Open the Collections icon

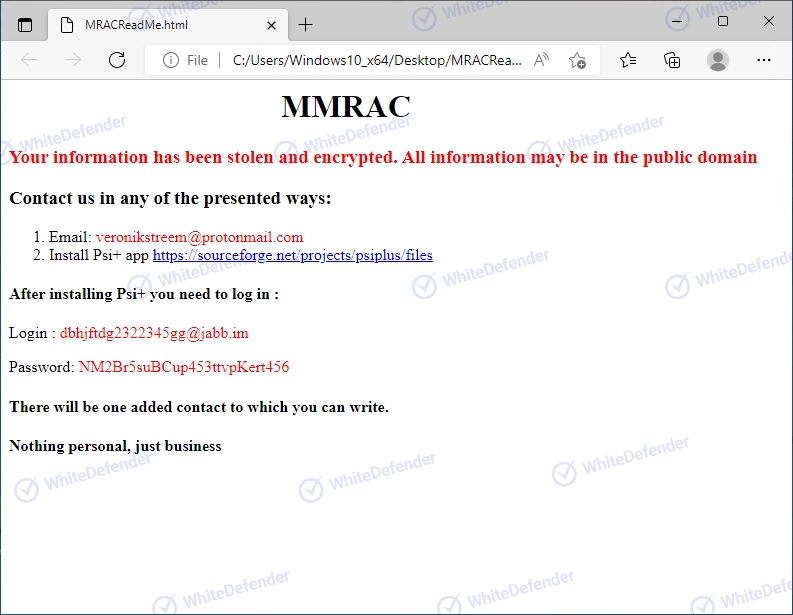672,60
